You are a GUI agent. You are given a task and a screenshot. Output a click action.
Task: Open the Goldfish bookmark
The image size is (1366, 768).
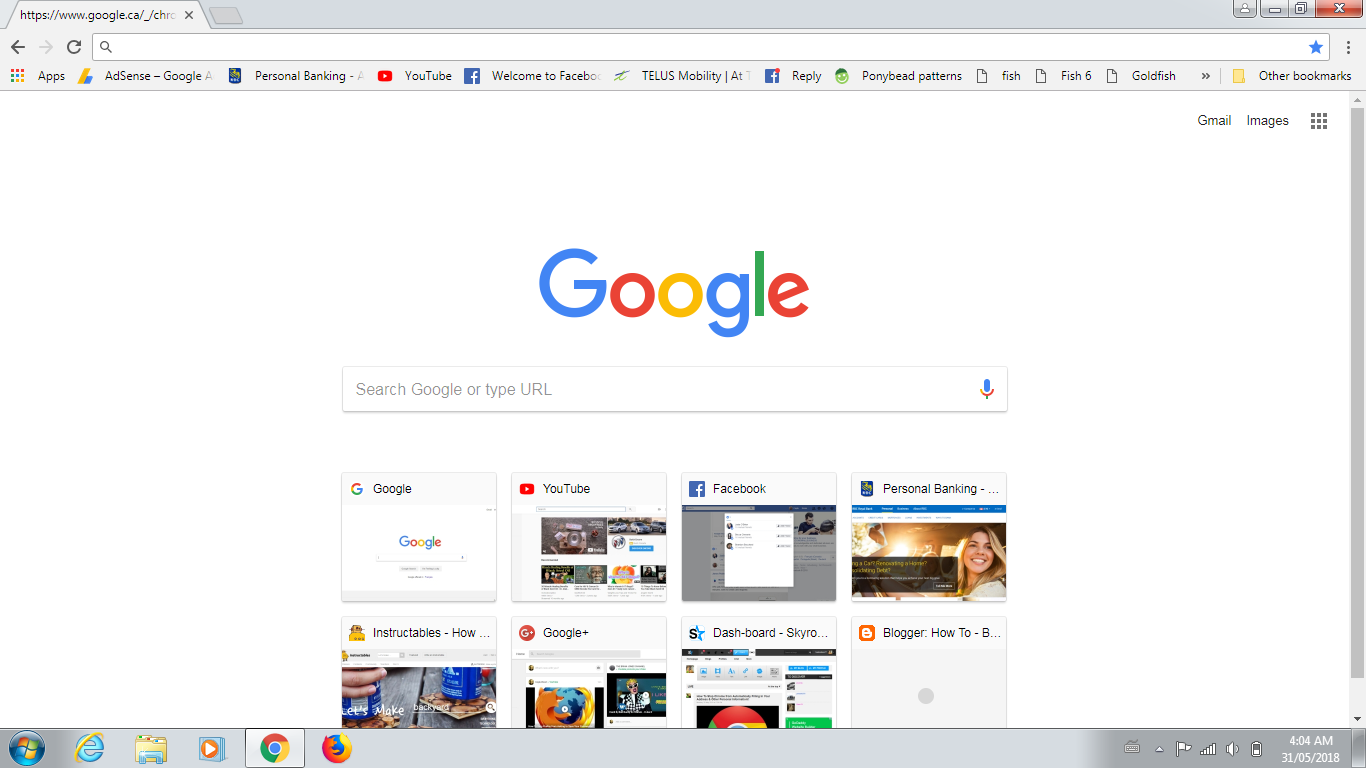pos(1140,76)
